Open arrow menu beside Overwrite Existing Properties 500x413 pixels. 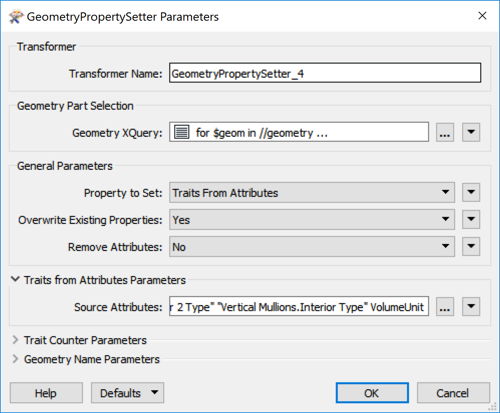(x=471, y=219)
